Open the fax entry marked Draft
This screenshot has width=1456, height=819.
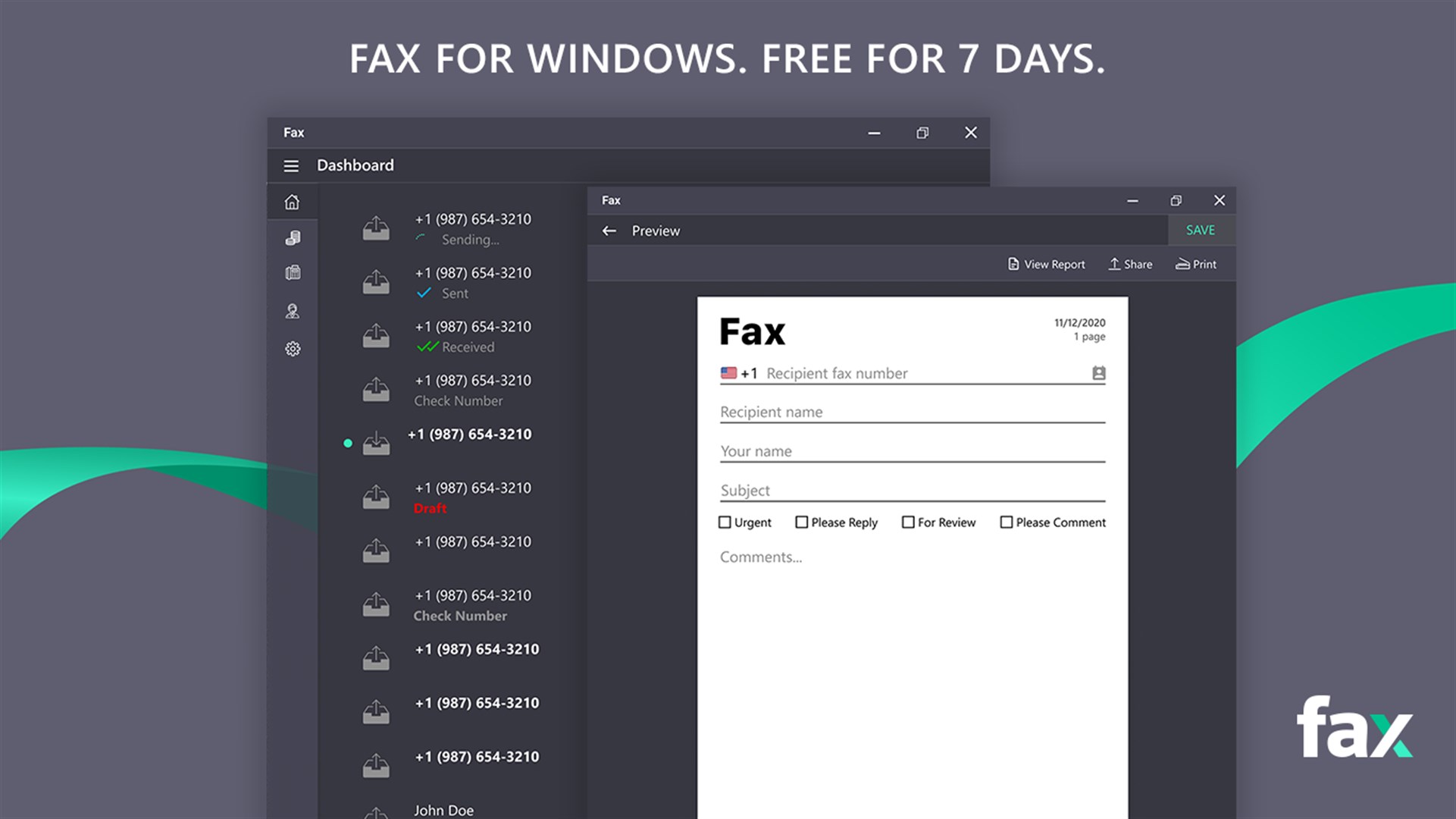tap(472, 497)
